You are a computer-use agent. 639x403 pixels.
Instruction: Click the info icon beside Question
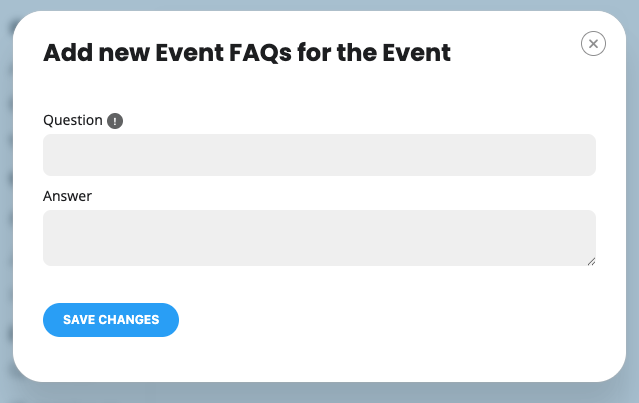pyautogui.click(x=115, y=121)
